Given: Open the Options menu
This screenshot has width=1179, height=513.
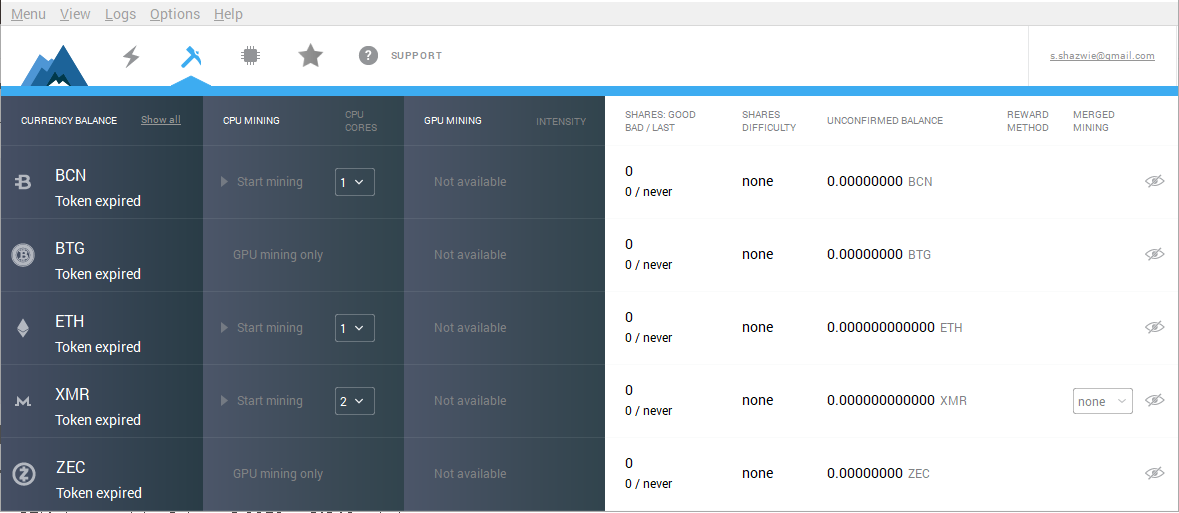Looking at the screenshot, I should pyautogui.click(x=175, y=14).
